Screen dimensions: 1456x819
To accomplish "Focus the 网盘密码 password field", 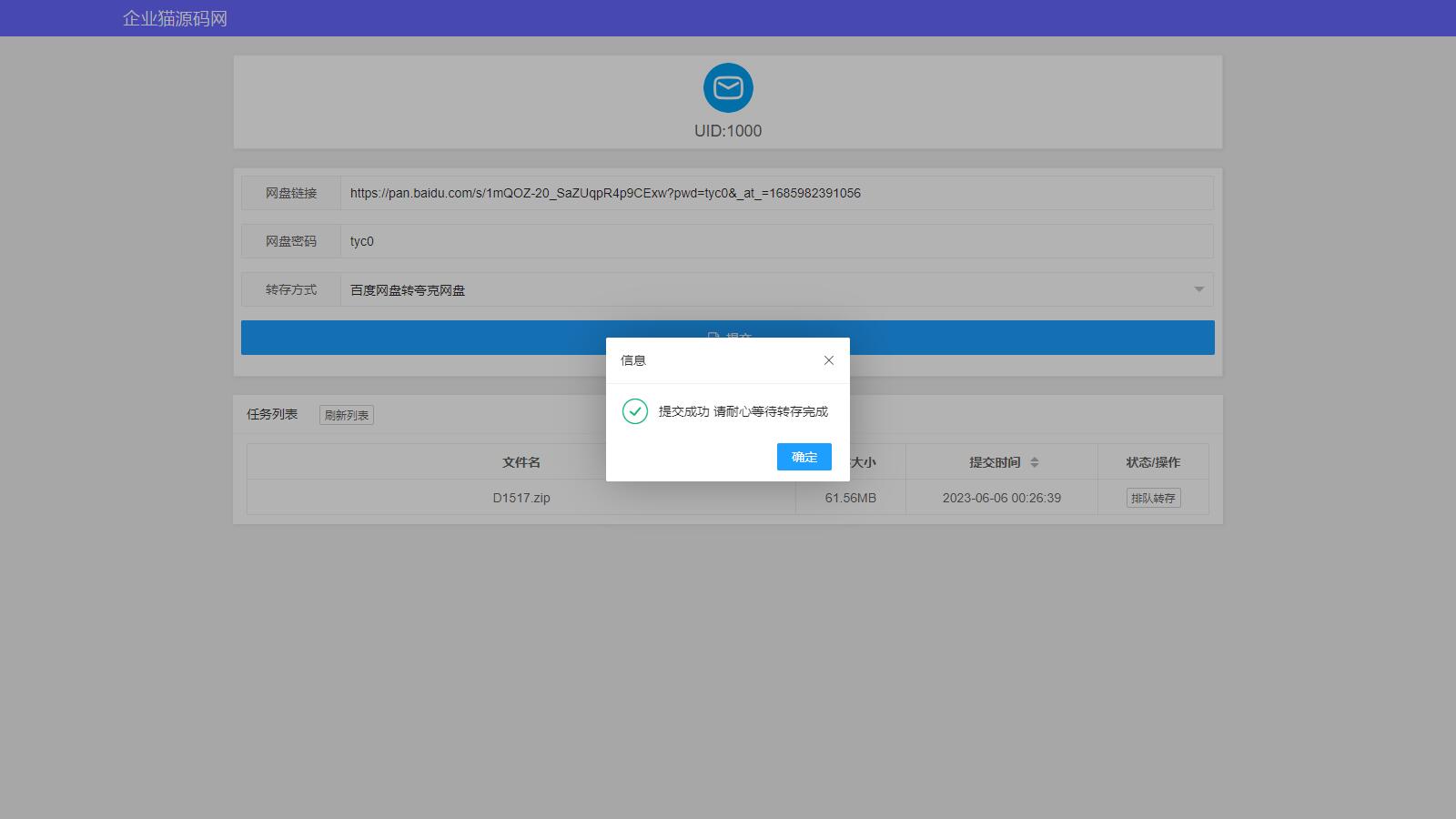I will coord(775,241).
